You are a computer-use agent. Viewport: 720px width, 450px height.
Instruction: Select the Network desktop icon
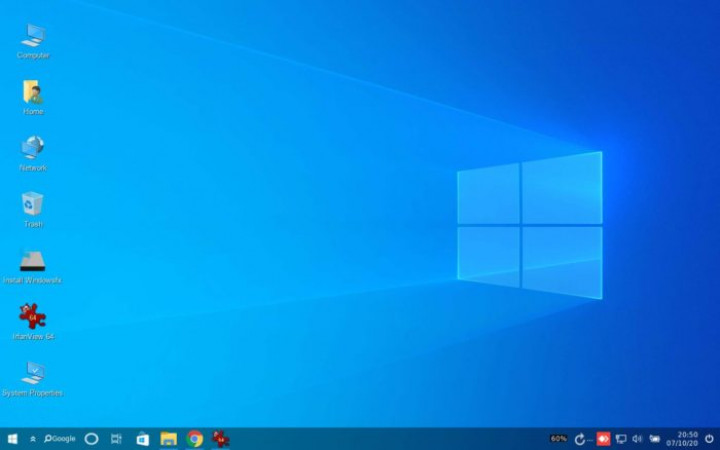[x=33, y=153]
